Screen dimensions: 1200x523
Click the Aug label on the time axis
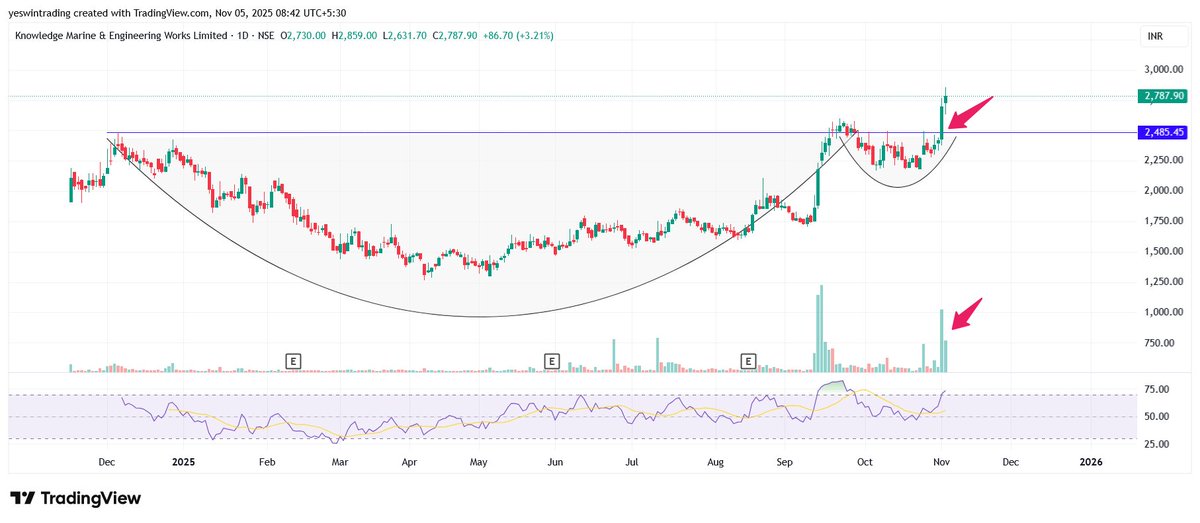tap(715, 462)
